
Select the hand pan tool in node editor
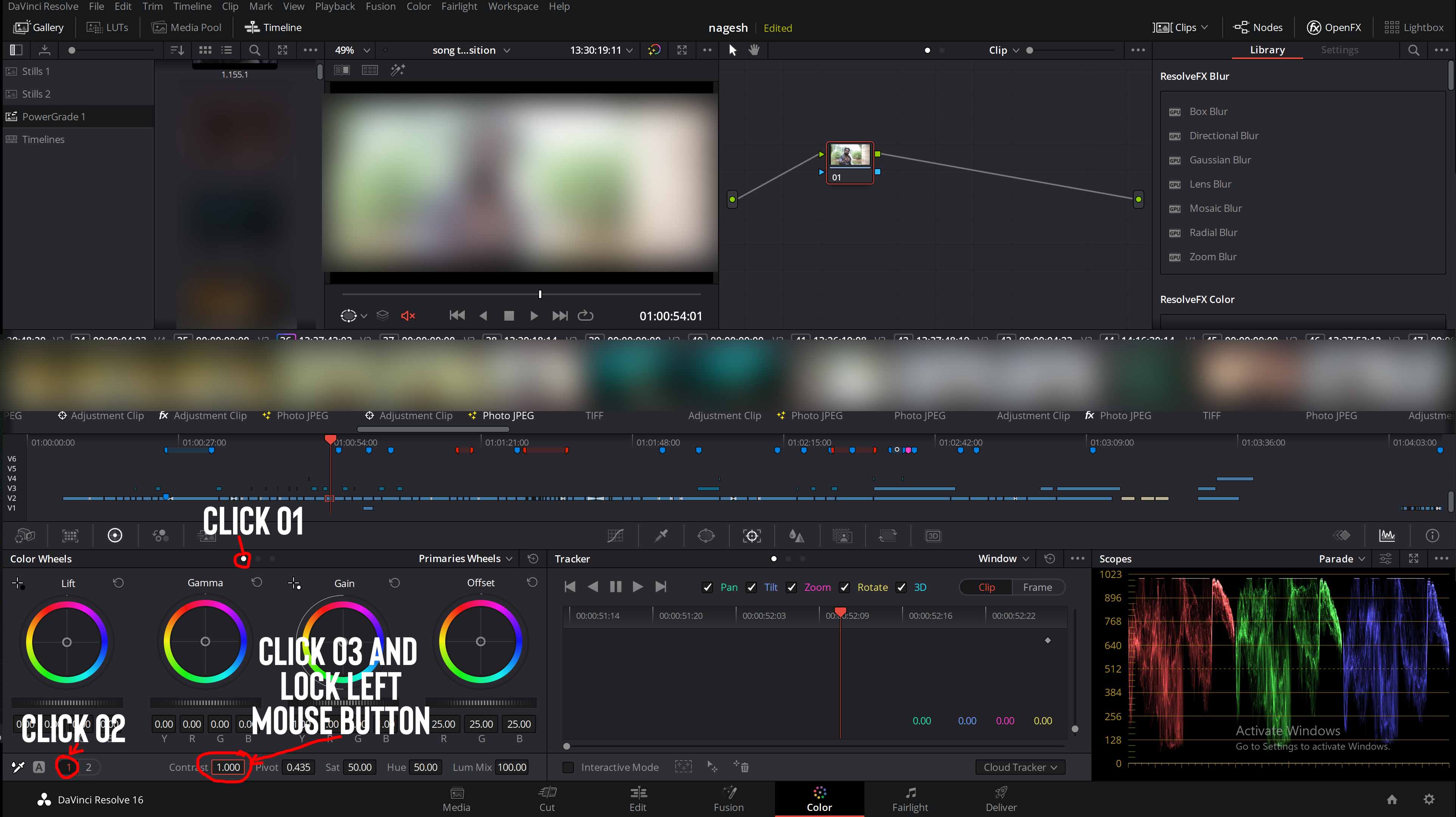(754, 50)
